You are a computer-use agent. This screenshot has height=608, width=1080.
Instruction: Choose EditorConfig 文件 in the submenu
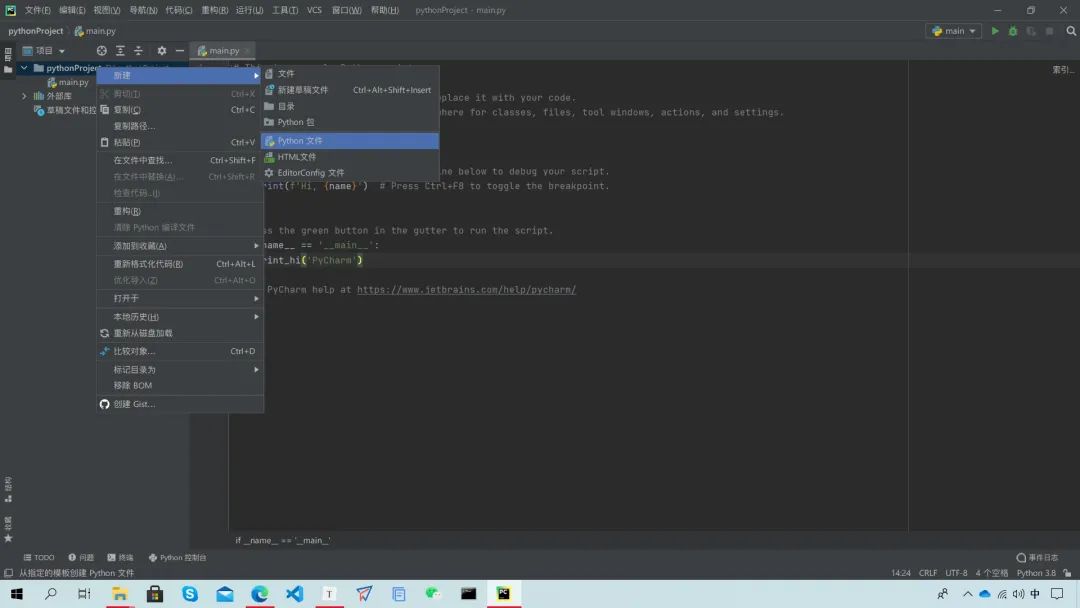pyautogui.click(x=350, y=173)
